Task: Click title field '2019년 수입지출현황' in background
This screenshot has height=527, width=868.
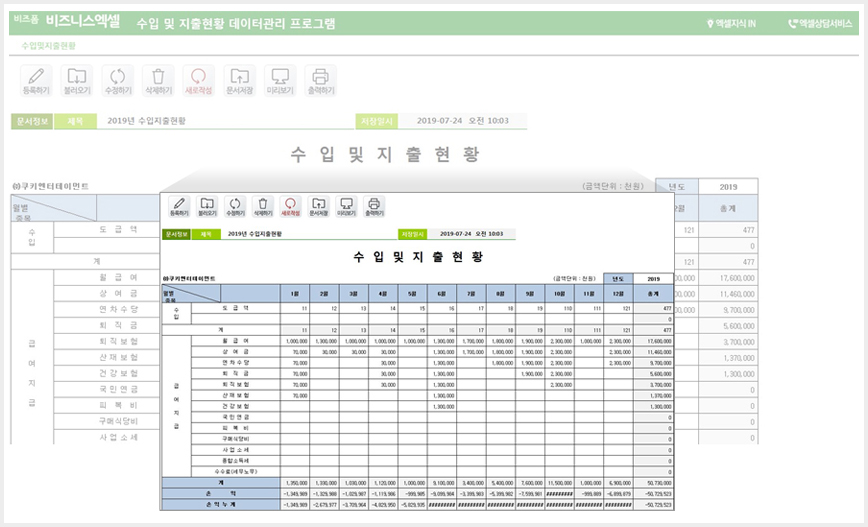Action: click(x=225, y=121)
